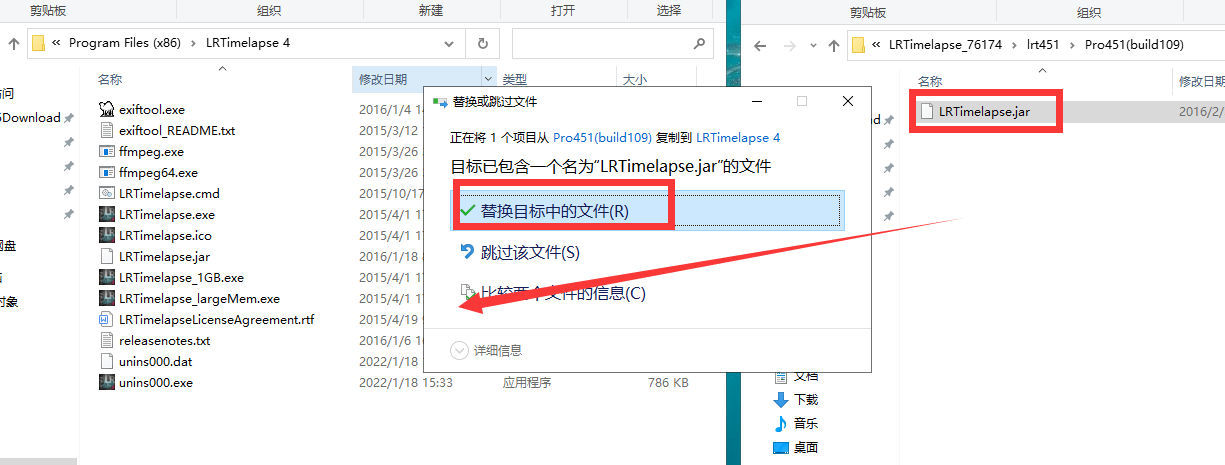Choose skip this file (S)
1225x465 pixels.
click(x=530, y=253)
